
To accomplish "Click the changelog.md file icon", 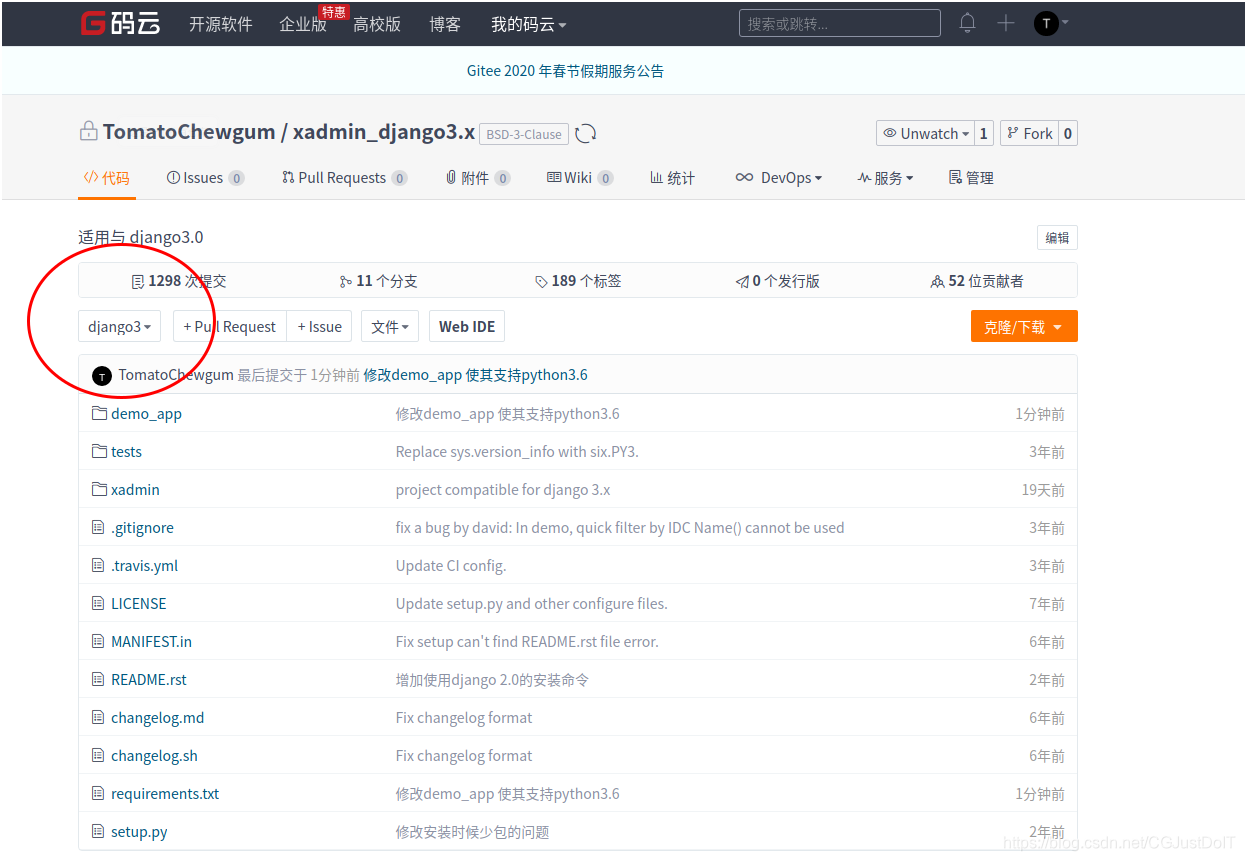I will (98, 717).
